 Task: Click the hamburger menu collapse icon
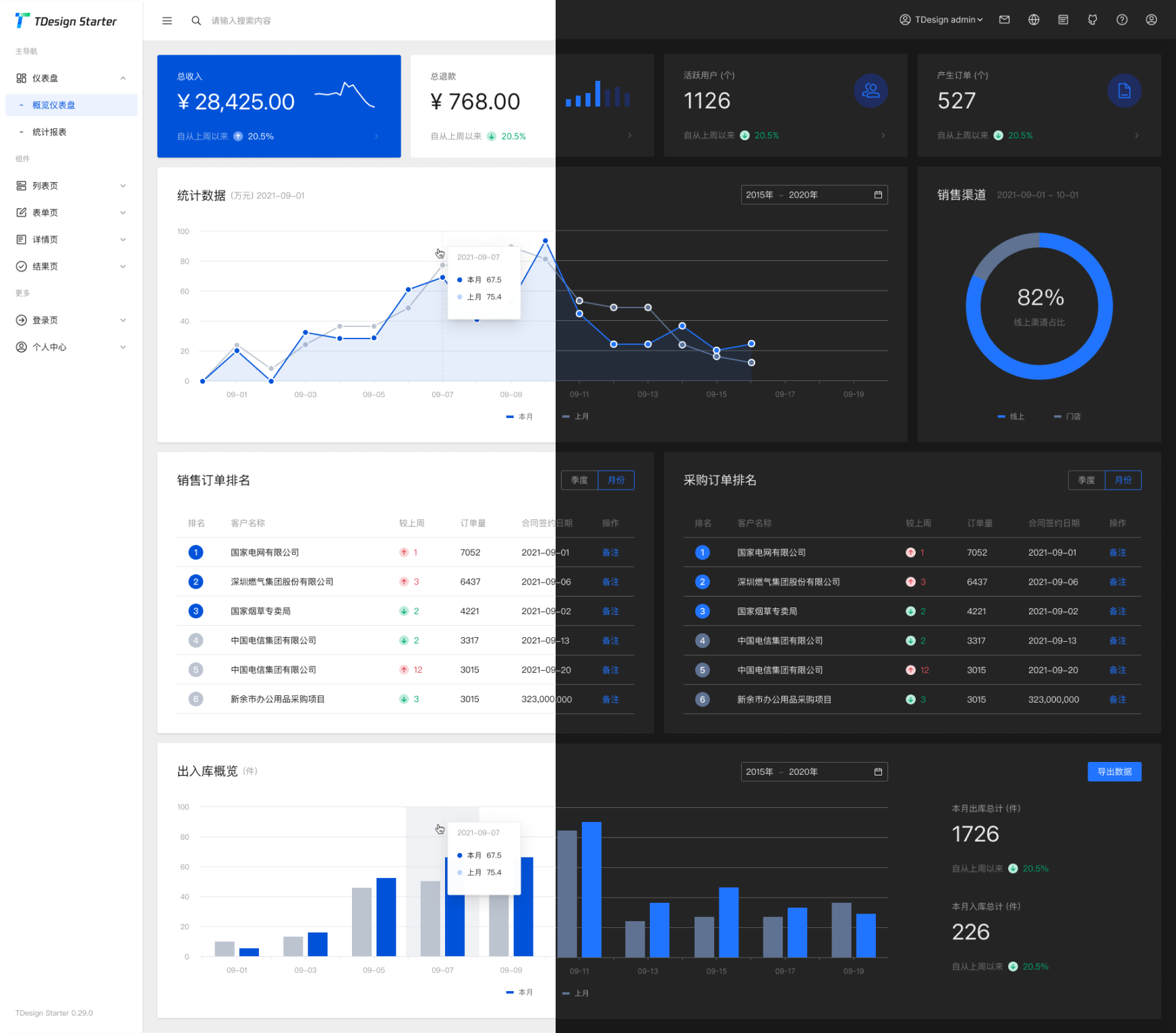[x=167, y=21]
